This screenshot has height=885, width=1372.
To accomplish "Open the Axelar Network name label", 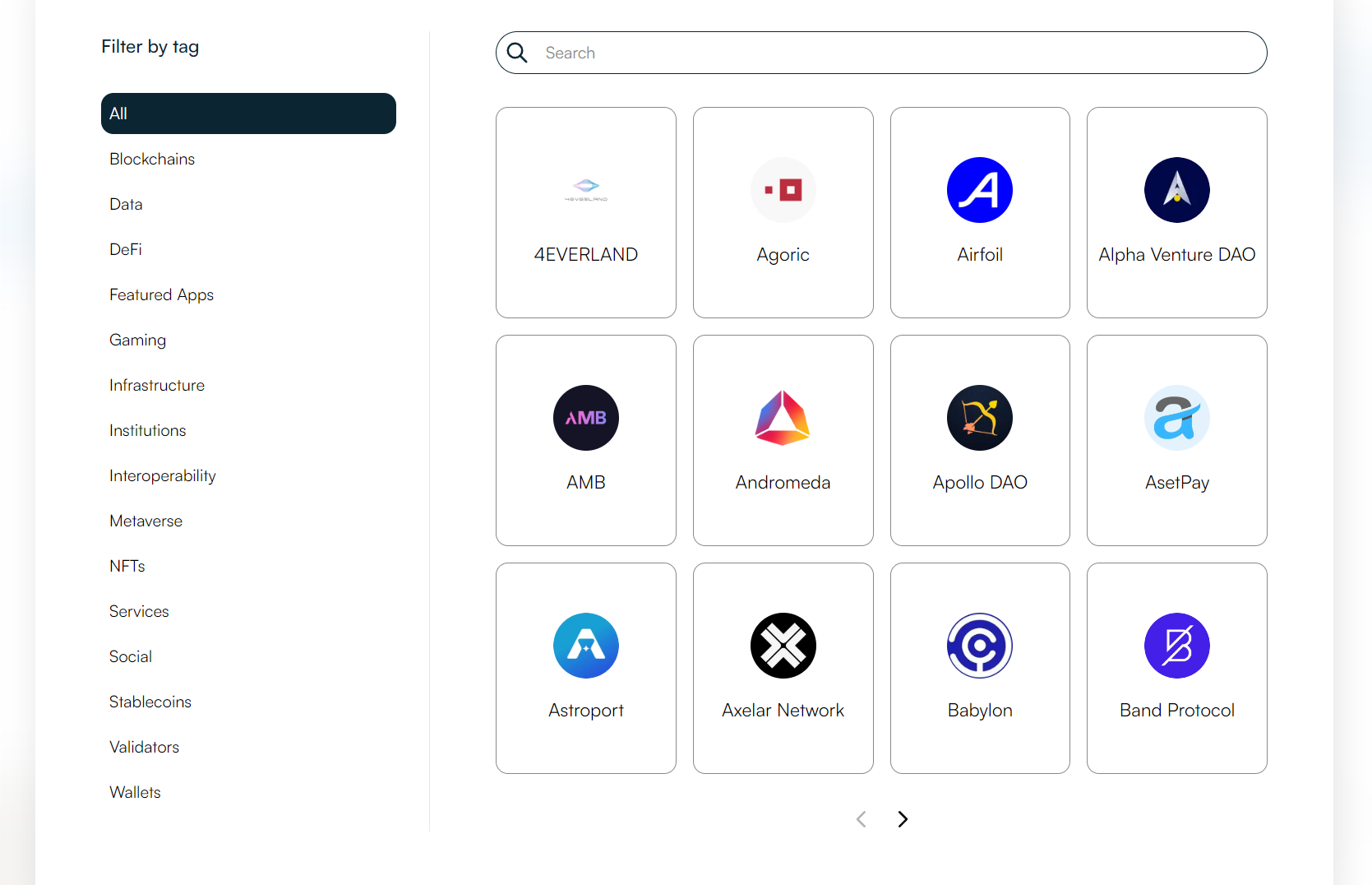I will [x=783, y=710].
